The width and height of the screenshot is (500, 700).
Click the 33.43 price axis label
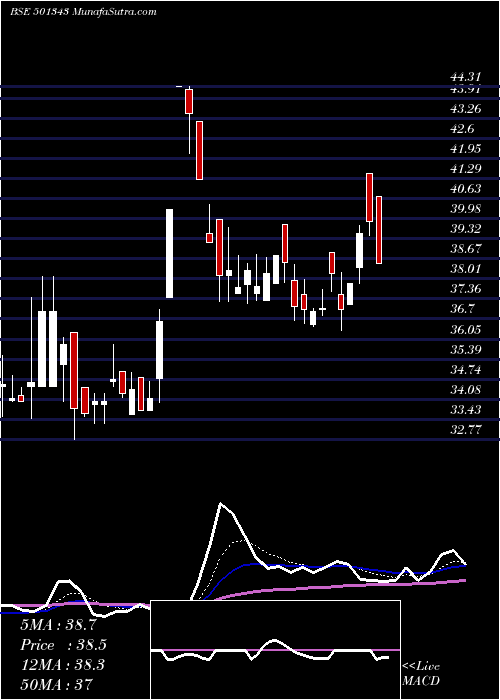click(x=466, y=410)
